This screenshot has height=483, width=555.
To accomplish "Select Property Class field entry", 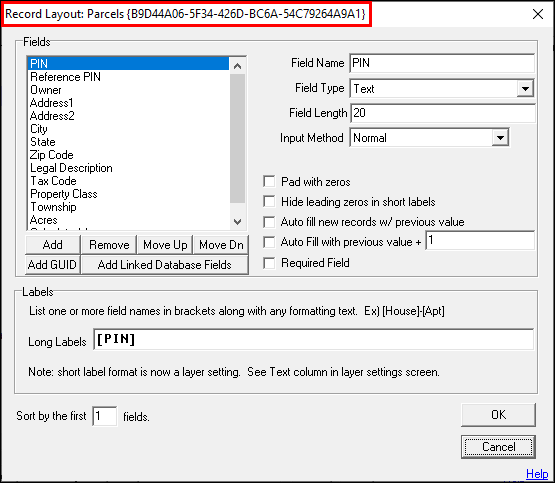I will (128, 194).
